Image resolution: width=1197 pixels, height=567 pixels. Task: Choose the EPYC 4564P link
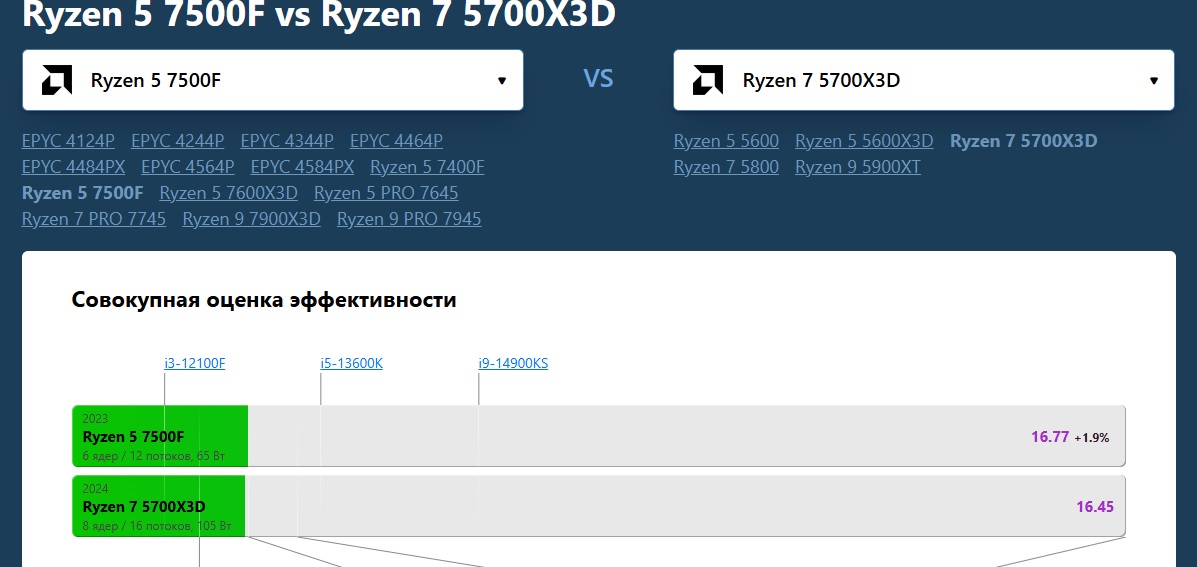(188, 167)
